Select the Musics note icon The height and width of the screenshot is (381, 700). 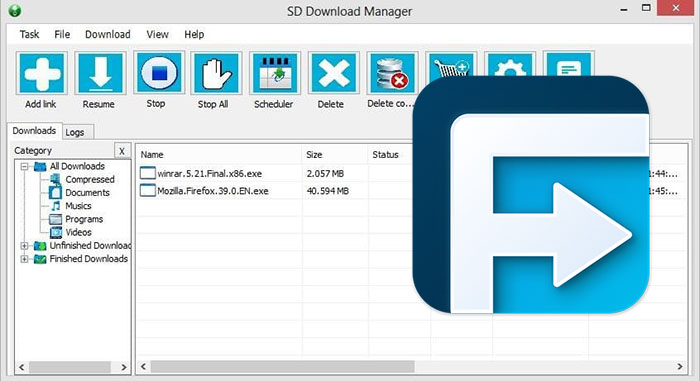tap(55, 206)
